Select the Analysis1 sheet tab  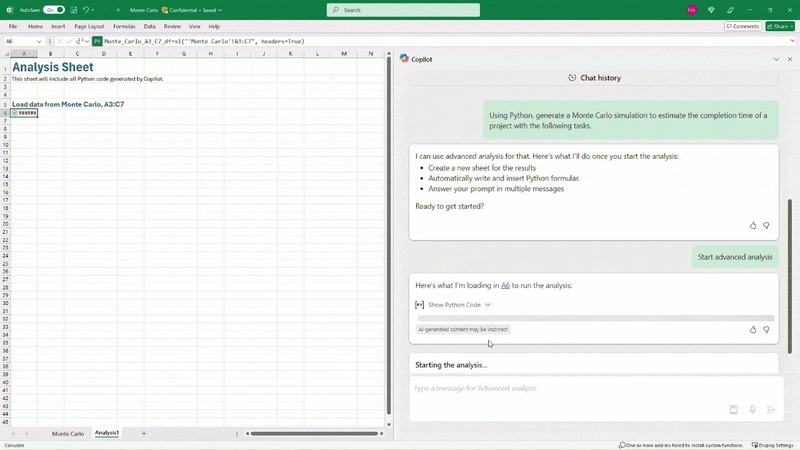[x=107, y=433]
